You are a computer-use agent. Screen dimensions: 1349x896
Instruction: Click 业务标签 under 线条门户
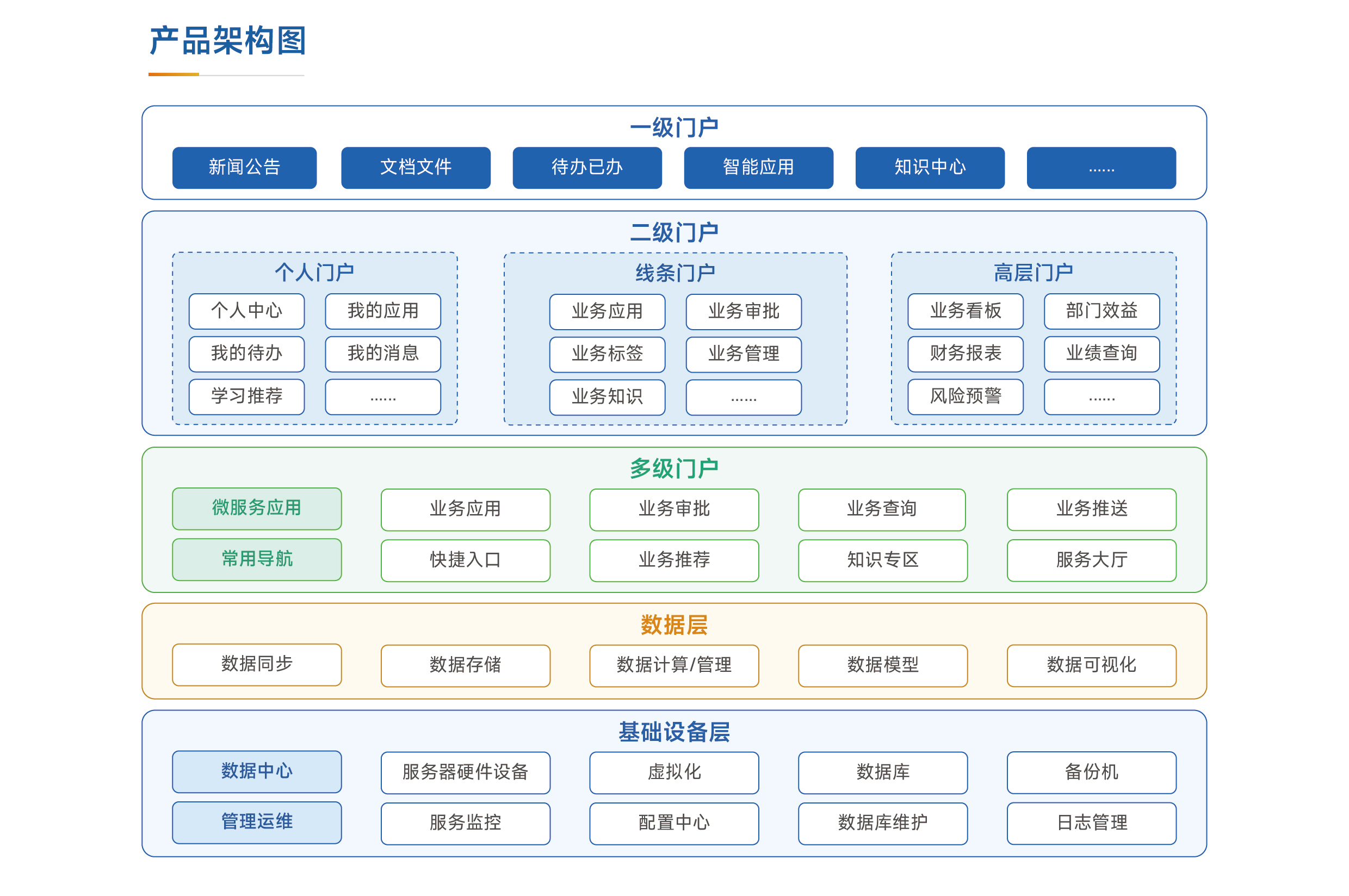click(607, 354)
